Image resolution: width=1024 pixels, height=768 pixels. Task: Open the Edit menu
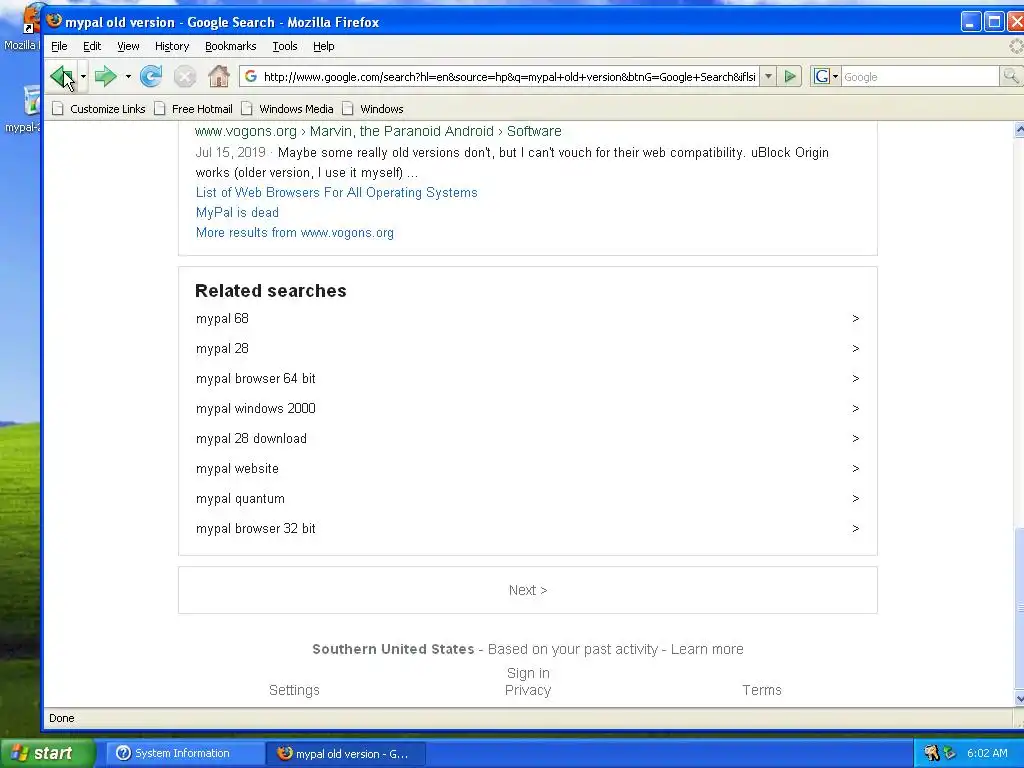(92, 46)
